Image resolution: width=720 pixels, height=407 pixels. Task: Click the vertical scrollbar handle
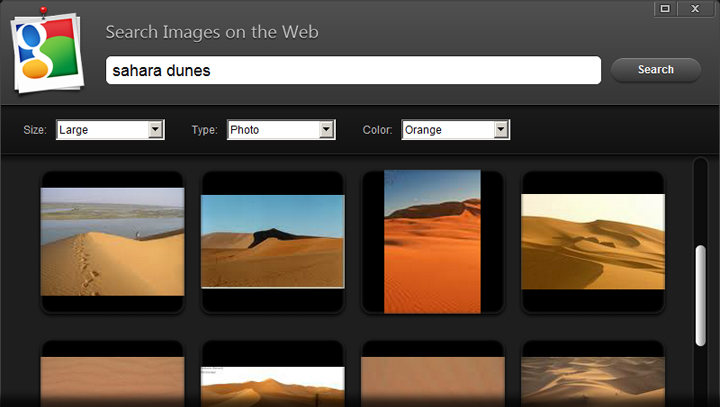700,296
